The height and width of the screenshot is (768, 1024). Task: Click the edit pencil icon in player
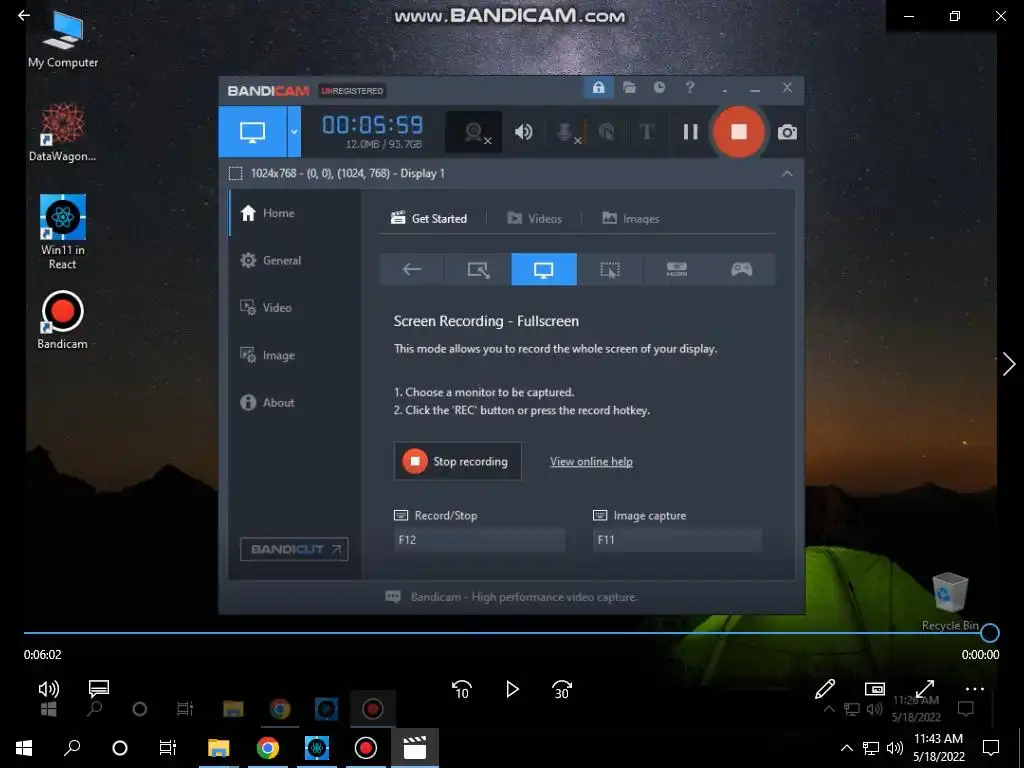point(824,689)
